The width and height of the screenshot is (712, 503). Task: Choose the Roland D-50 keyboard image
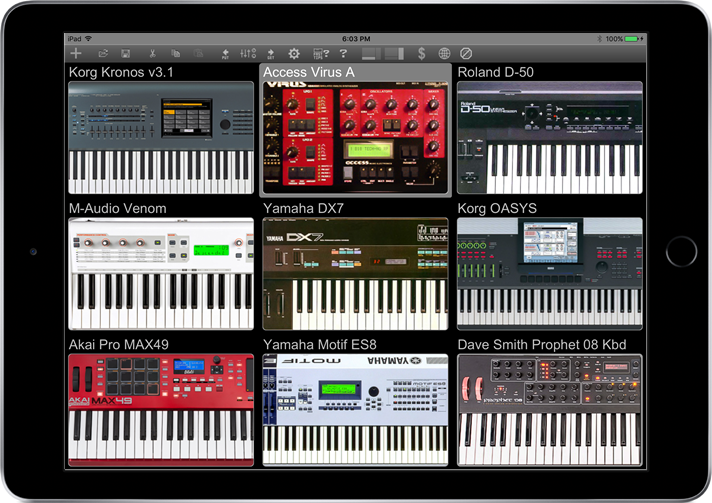[x=550, y=138]
